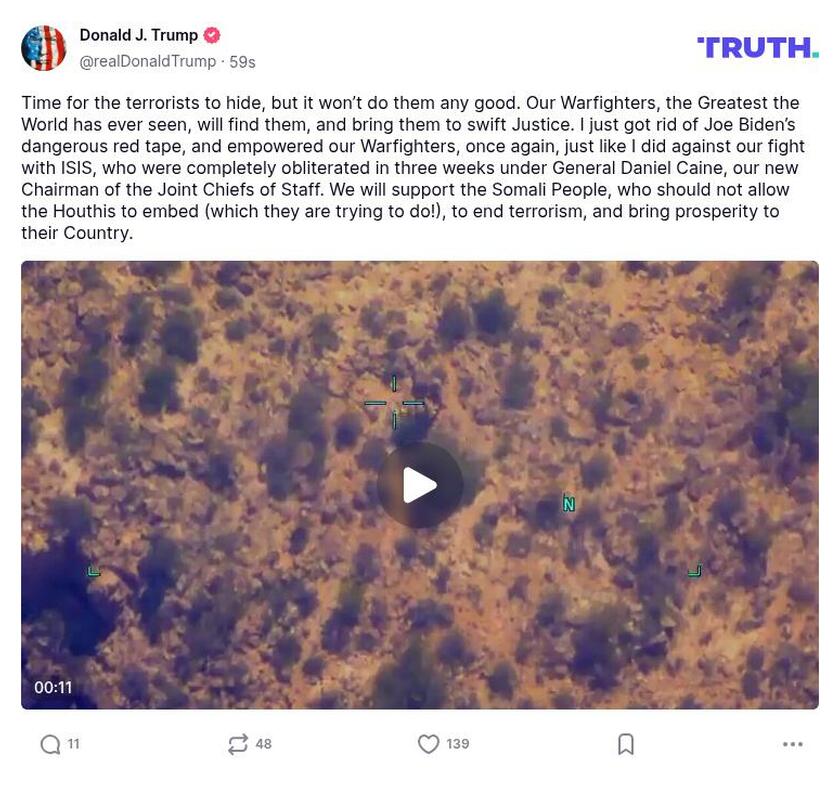Click the green N marker in the video

tap(569, 504)
